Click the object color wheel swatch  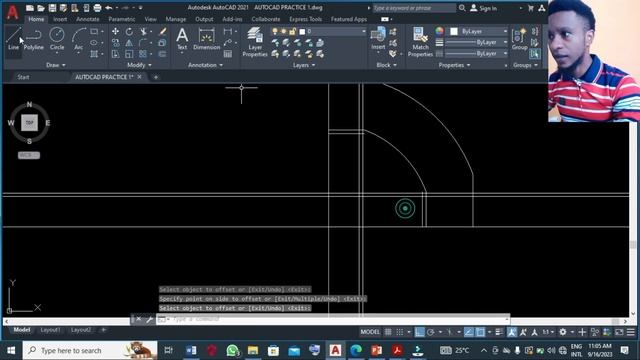pos(439,31)
